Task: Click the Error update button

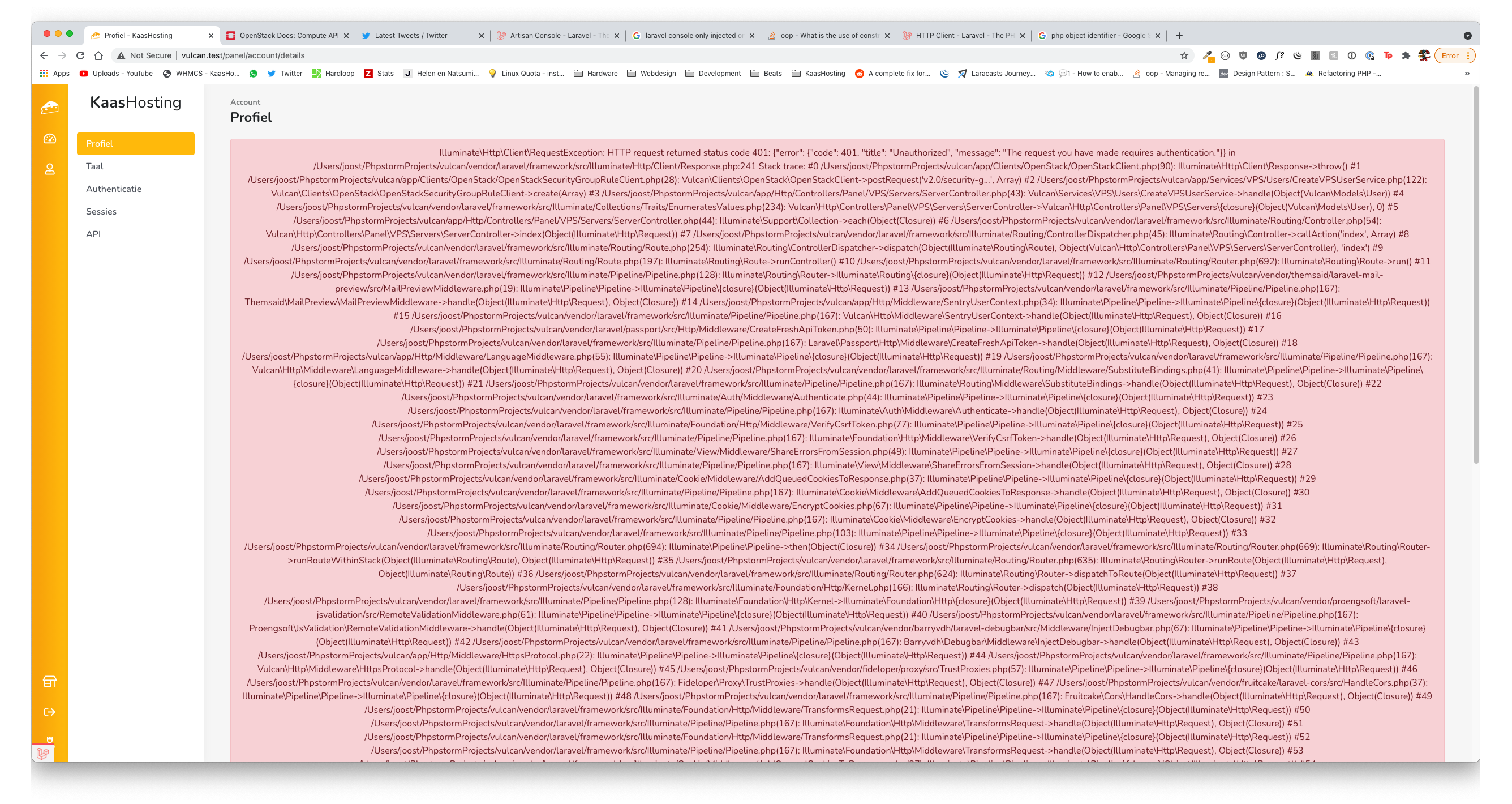Action: coord(1449,55)
